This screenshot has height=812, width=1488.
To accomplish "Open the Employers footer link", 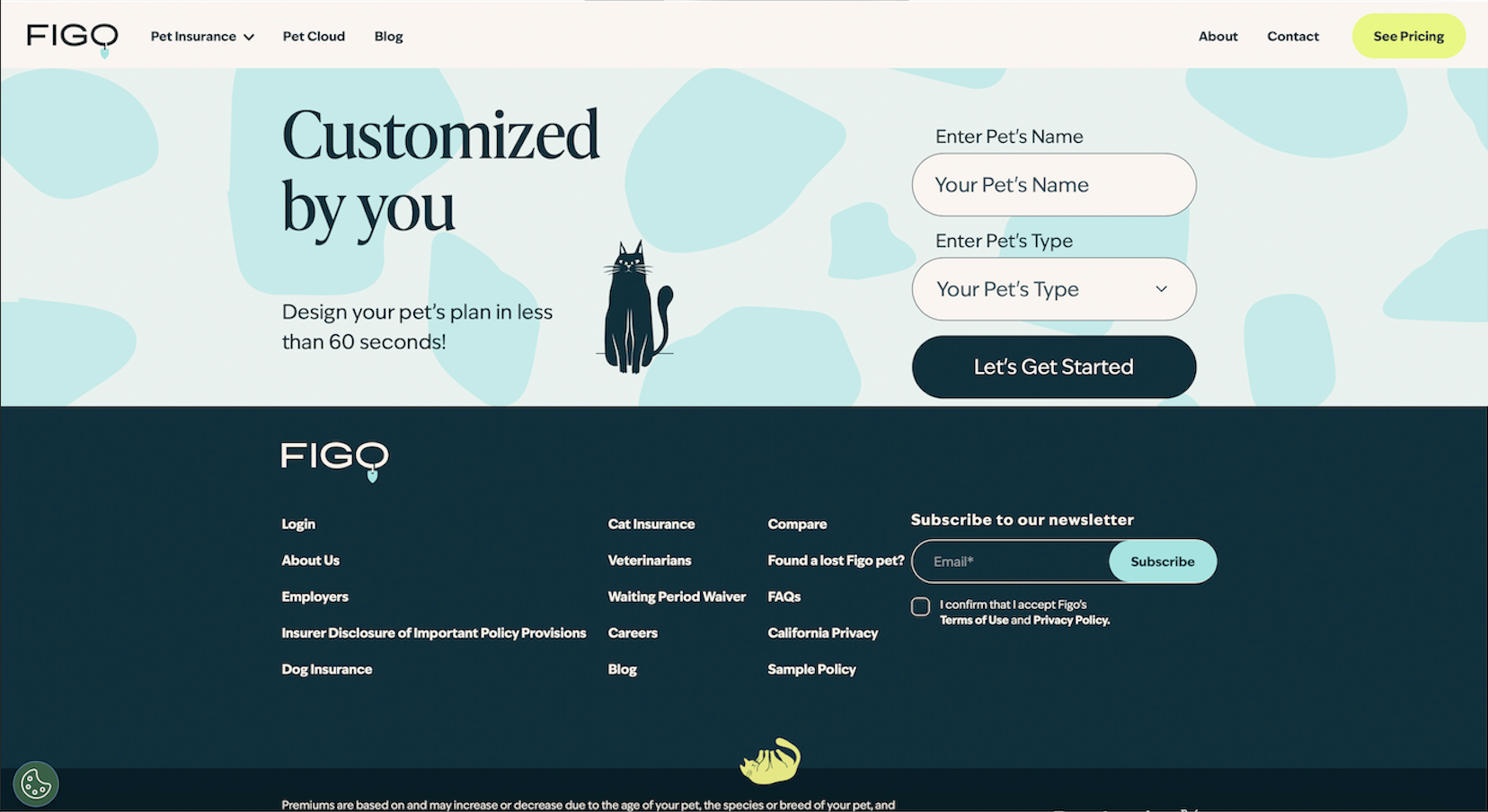I will (314, 597).
